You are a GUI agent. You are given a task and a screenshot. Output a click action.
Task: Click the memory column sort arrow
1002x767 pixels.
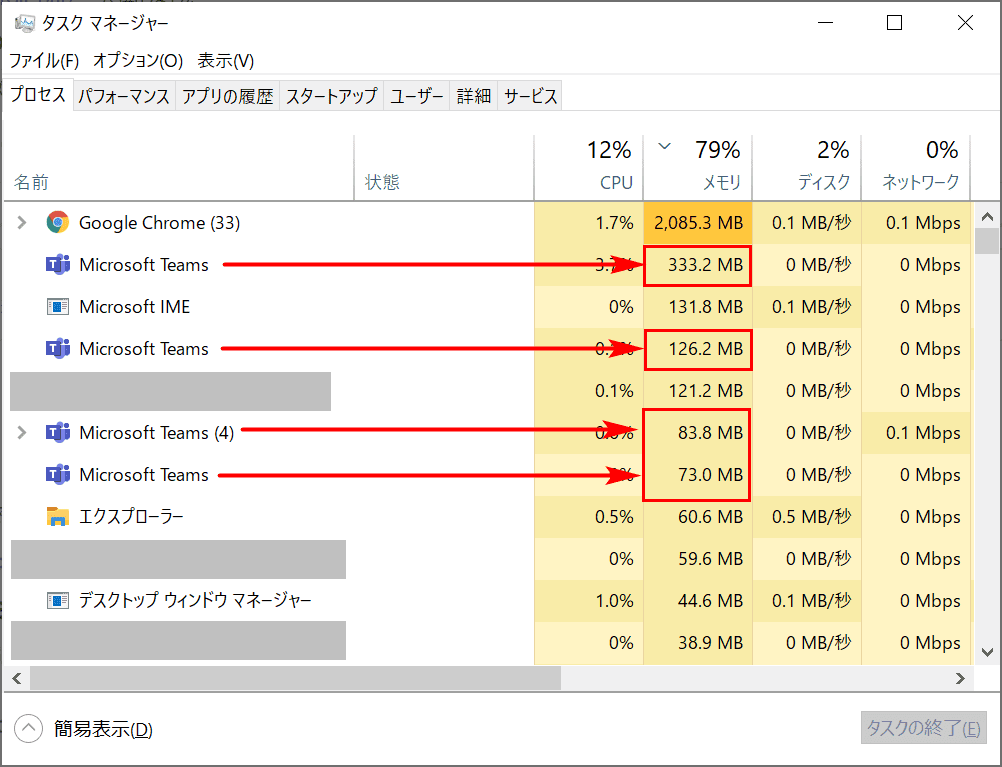665,146
